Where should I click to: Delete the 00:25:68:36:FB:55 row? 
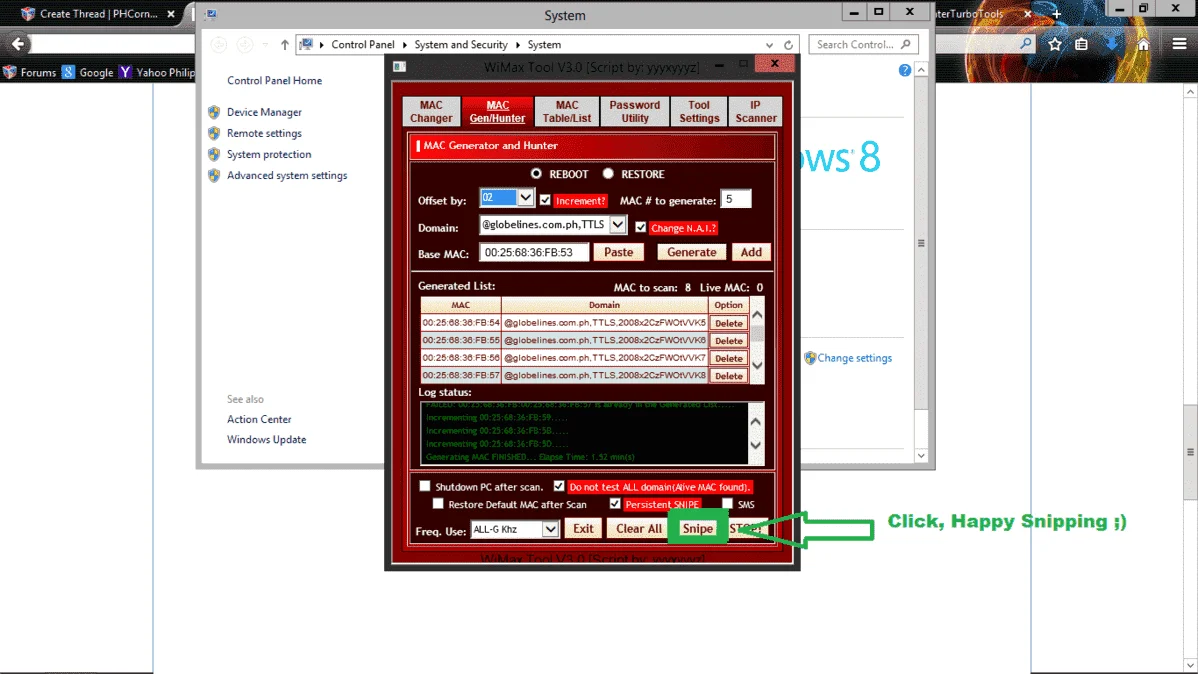click(728, 341)
